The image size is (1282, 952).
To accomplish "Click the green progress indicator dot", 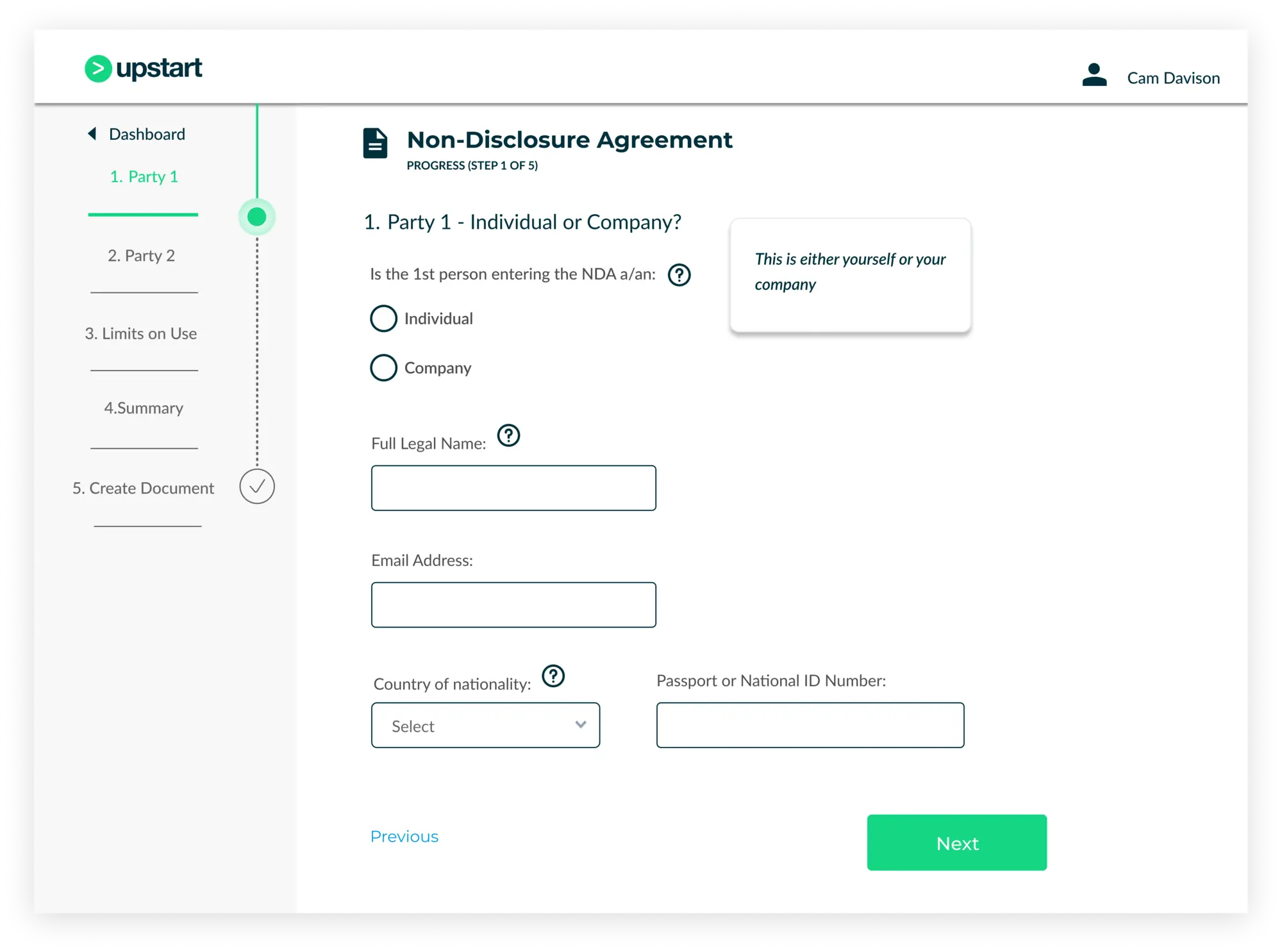I will pos(256,217).
